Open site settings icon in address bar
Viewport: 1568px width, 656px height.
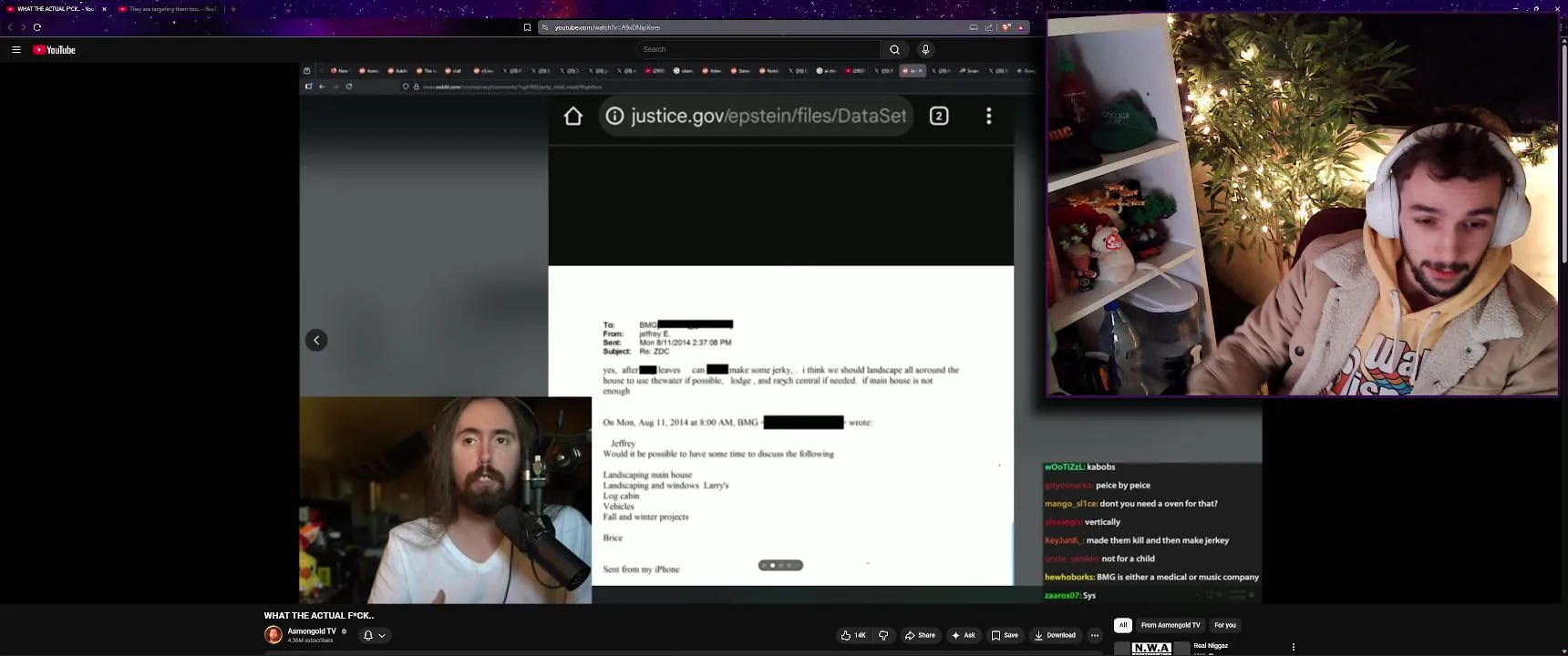(x=545, y=27)
